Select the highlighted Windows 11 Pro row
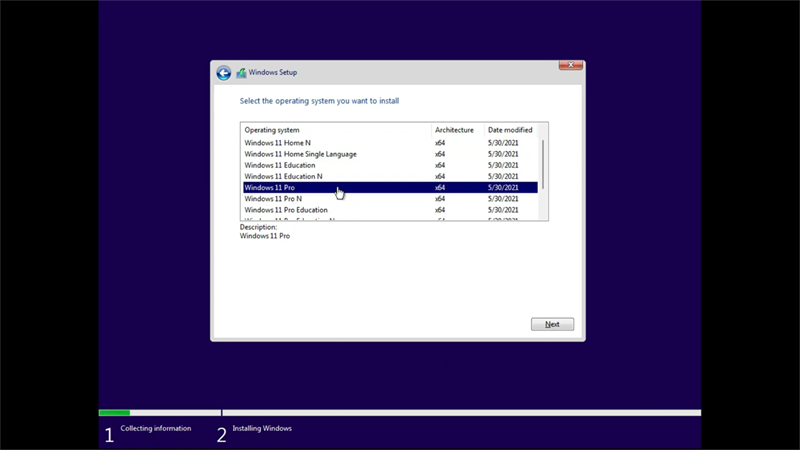This screenshot has width=800, height=450. 270,188
